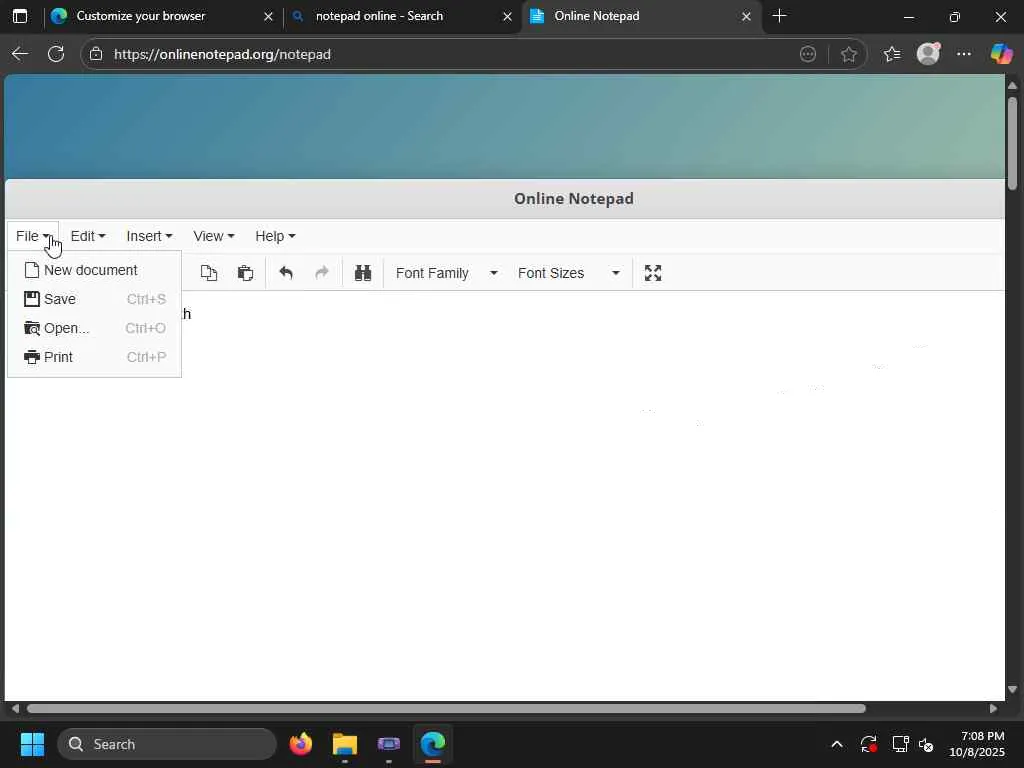Open the browser profile avatar
Screen dimensions: 1024x768
pos(928,54)
